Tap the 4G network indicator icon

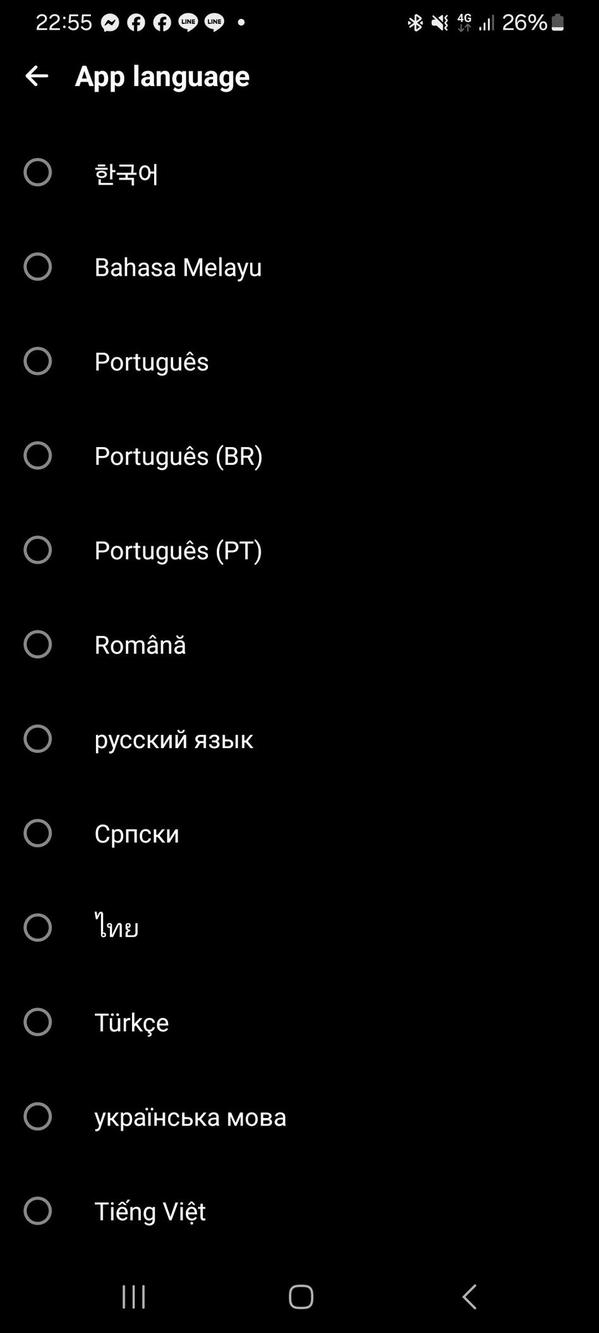[463, 21]
